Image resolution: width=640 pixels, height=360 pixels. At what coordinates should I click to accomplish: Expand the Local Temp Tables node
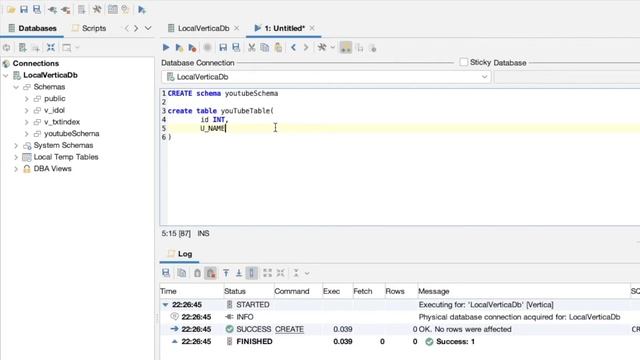[16, 157]
